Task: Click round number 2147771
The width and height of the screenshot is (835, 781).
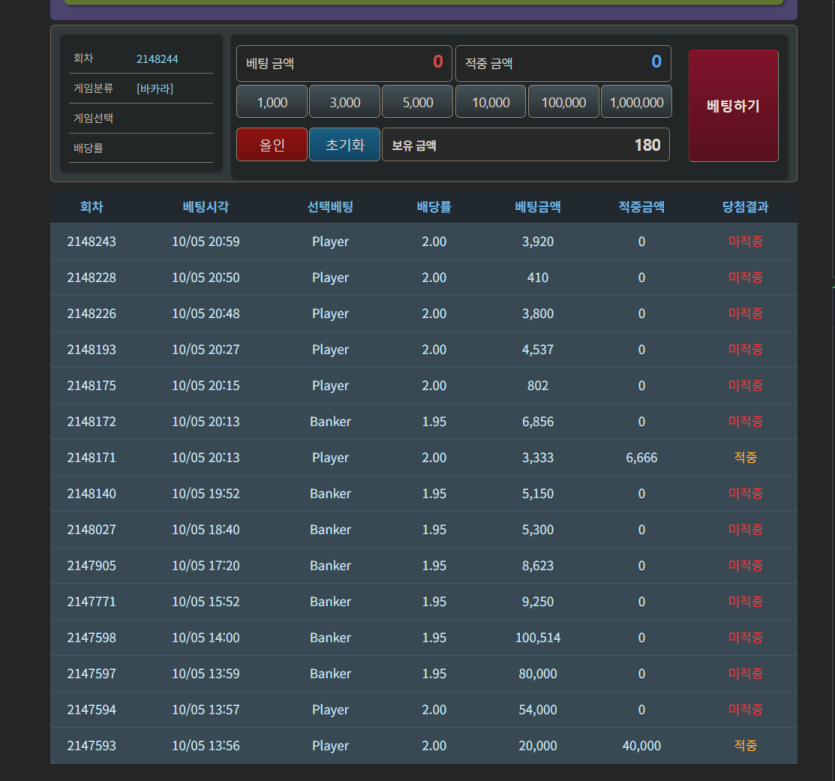Action: coord(92,602)
